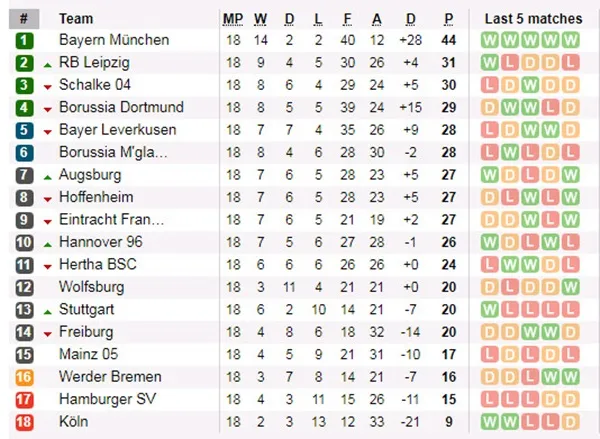
Task: Open the Borussia Dortmund team link
Action: 121,107
